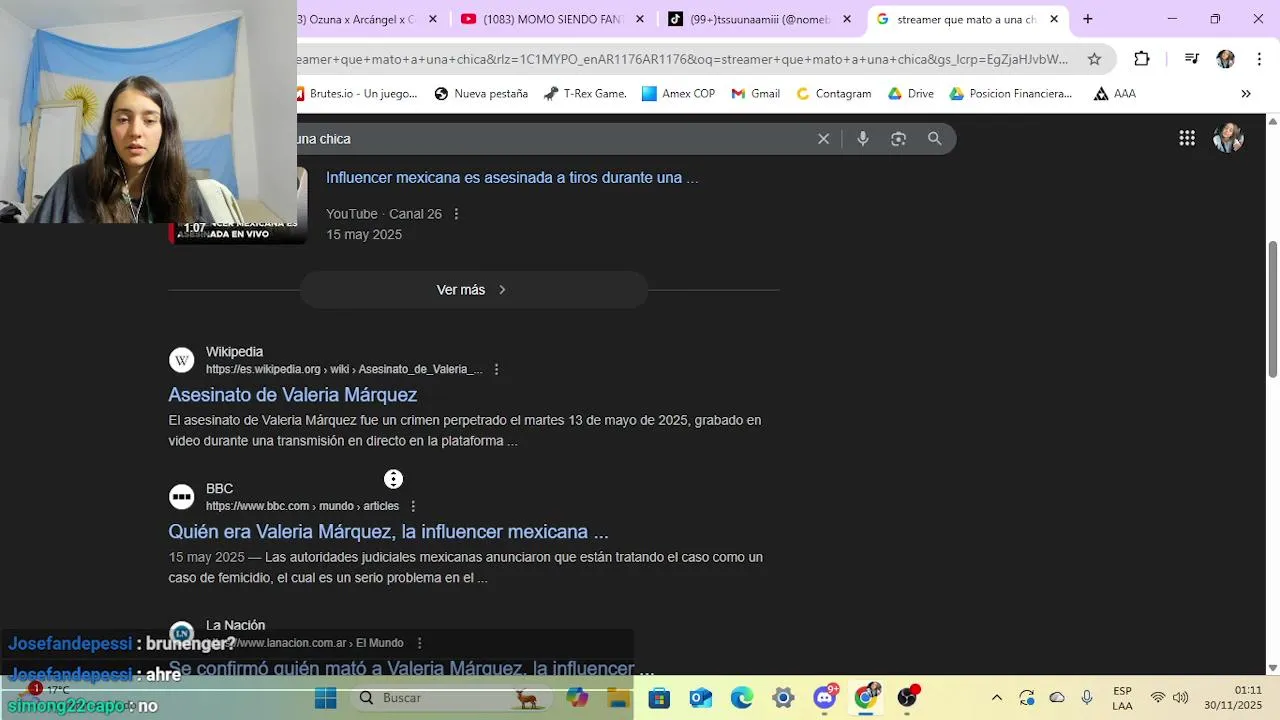
Task: Click the browser address bar URL
Action: point(685,59)
